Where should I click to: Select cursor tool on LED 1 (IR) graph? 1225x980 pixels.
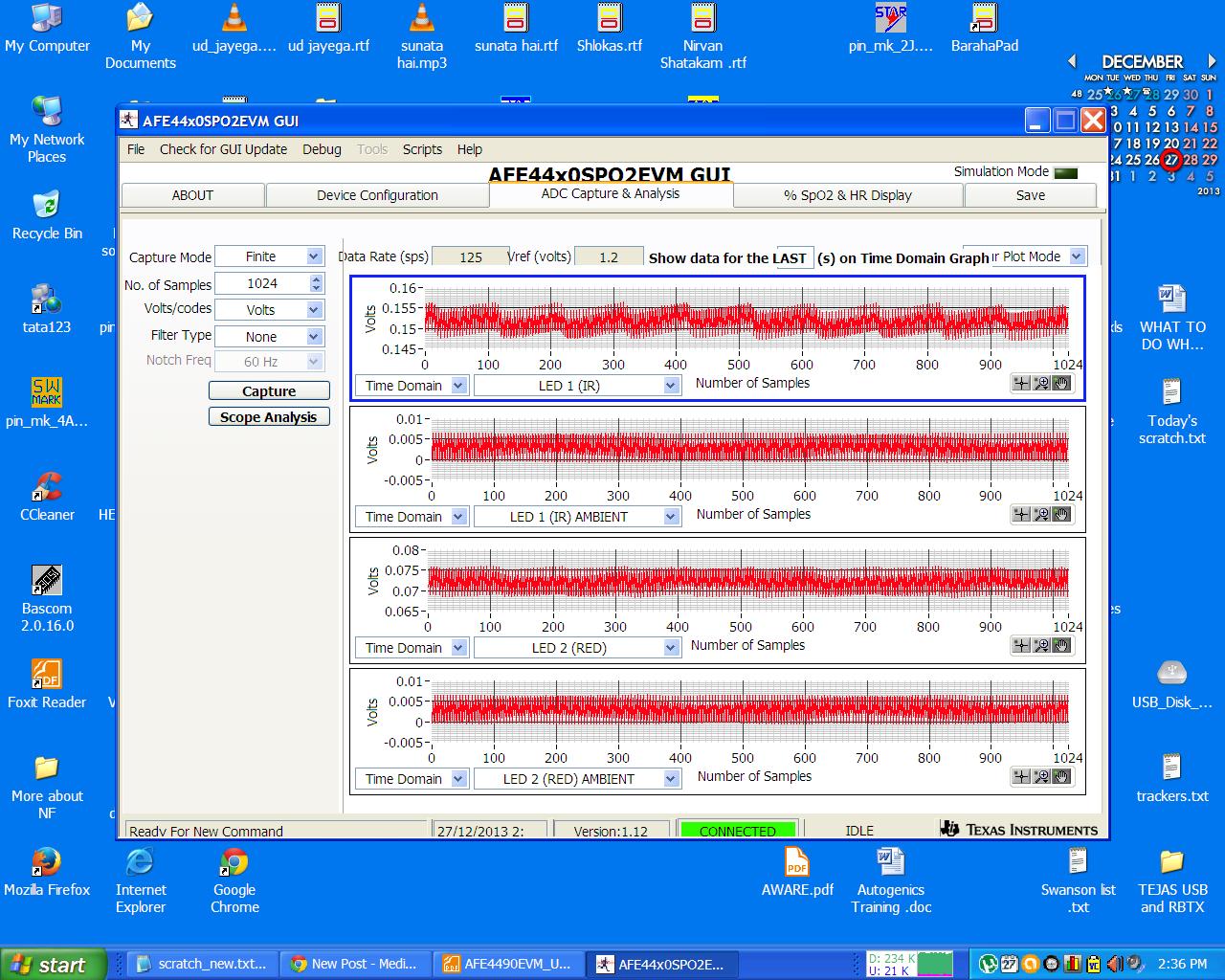1021,383
